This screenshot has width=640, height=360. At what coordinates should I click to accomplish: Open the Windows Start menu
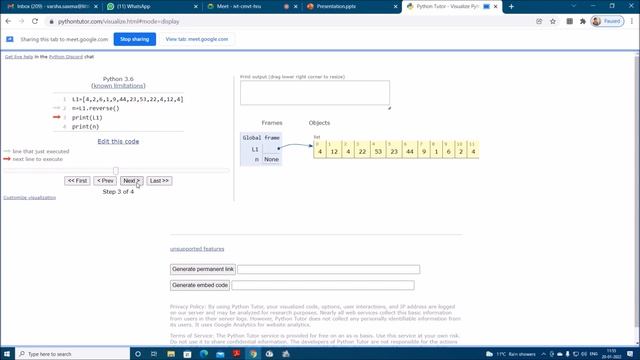coord(7,354)
